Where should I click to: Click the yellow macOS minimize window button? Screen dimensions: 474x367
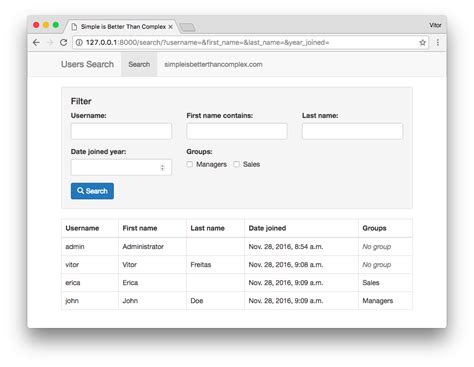(x=46, y=25)
